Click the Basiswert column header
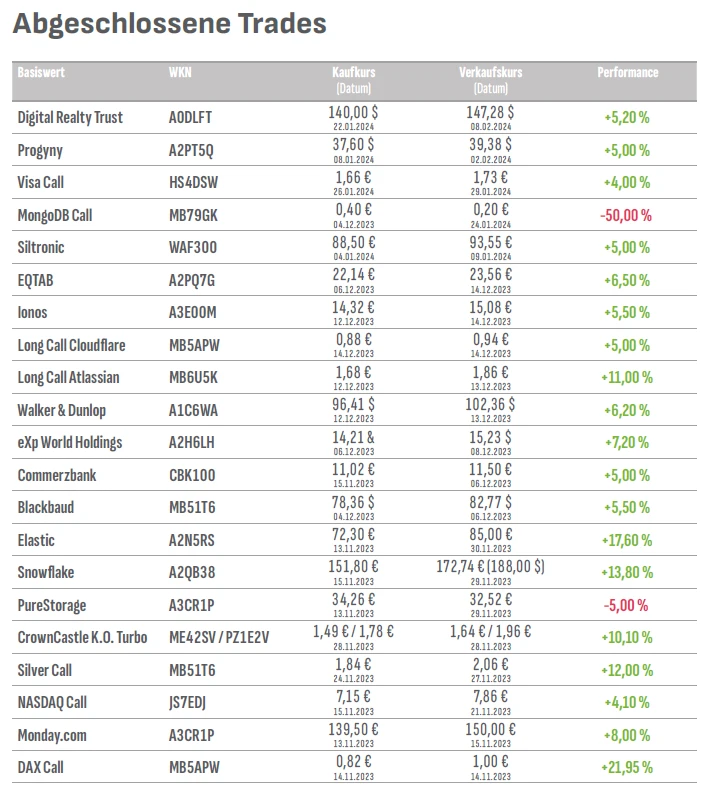Image resolution: width=724 pixels, height=803 pixels. coord(40,73)
